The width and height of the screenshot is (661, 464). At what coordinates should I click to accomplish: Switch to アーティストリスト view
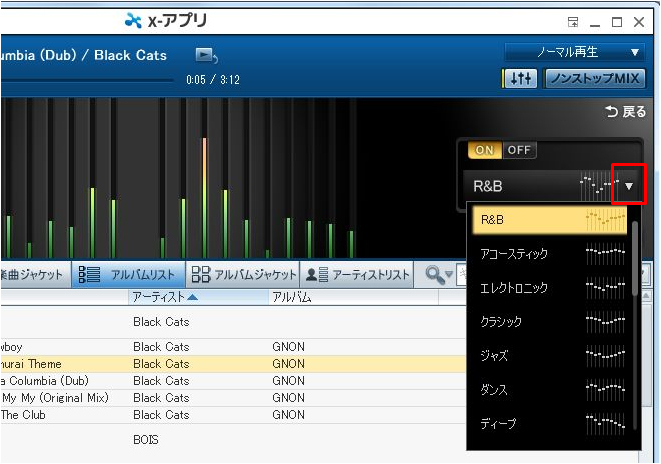[x=358, y=274]
